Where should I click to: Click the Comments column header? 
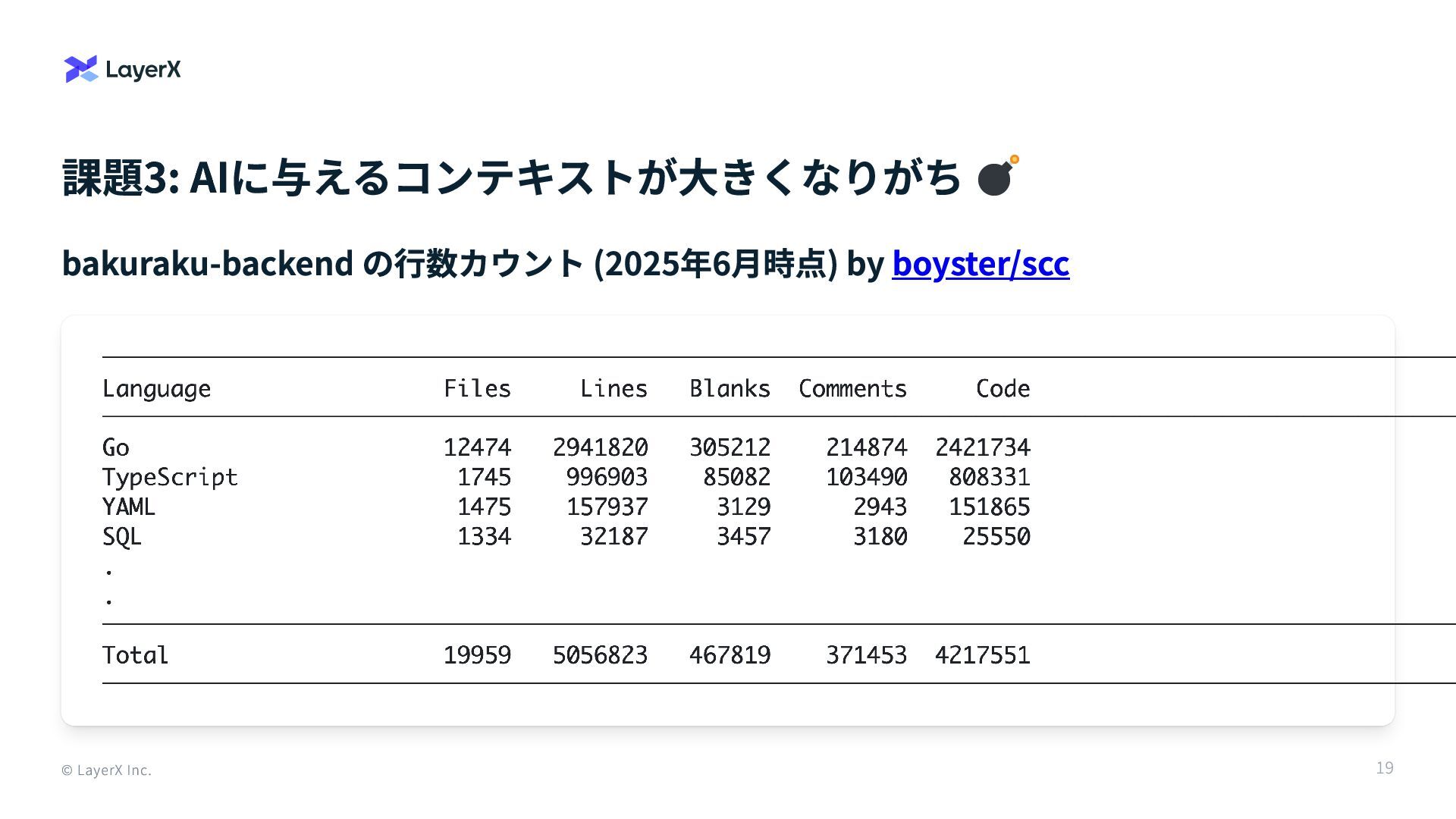(852, 388)
